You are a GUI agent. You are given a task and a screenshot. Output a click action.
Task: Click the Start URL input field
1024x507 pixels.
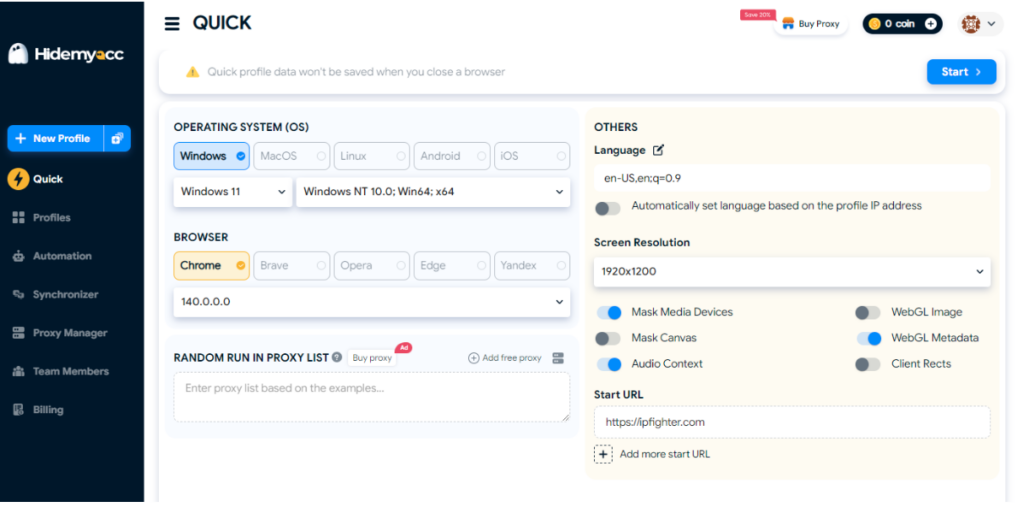pyautogui.click(x=792, y=422)
